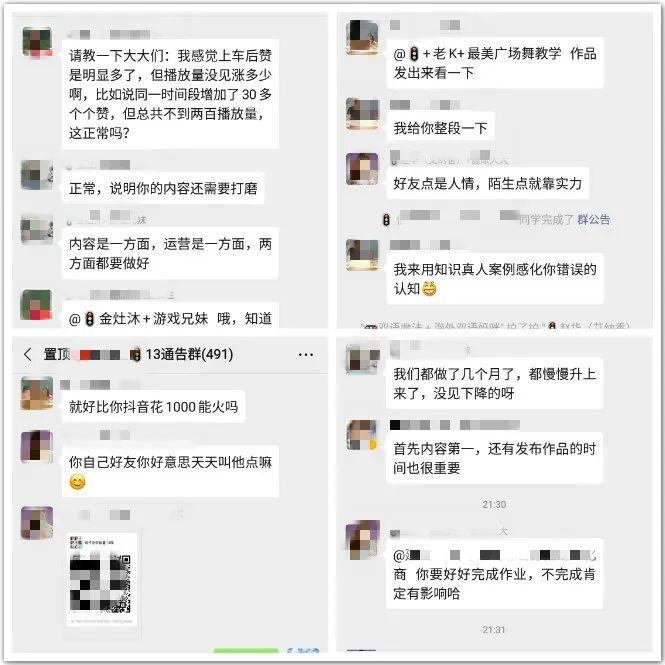Tap avatar next to 正常，说明你的内容还需要打磨
Viewport: 665px width, 665px height.
point(37,174)
